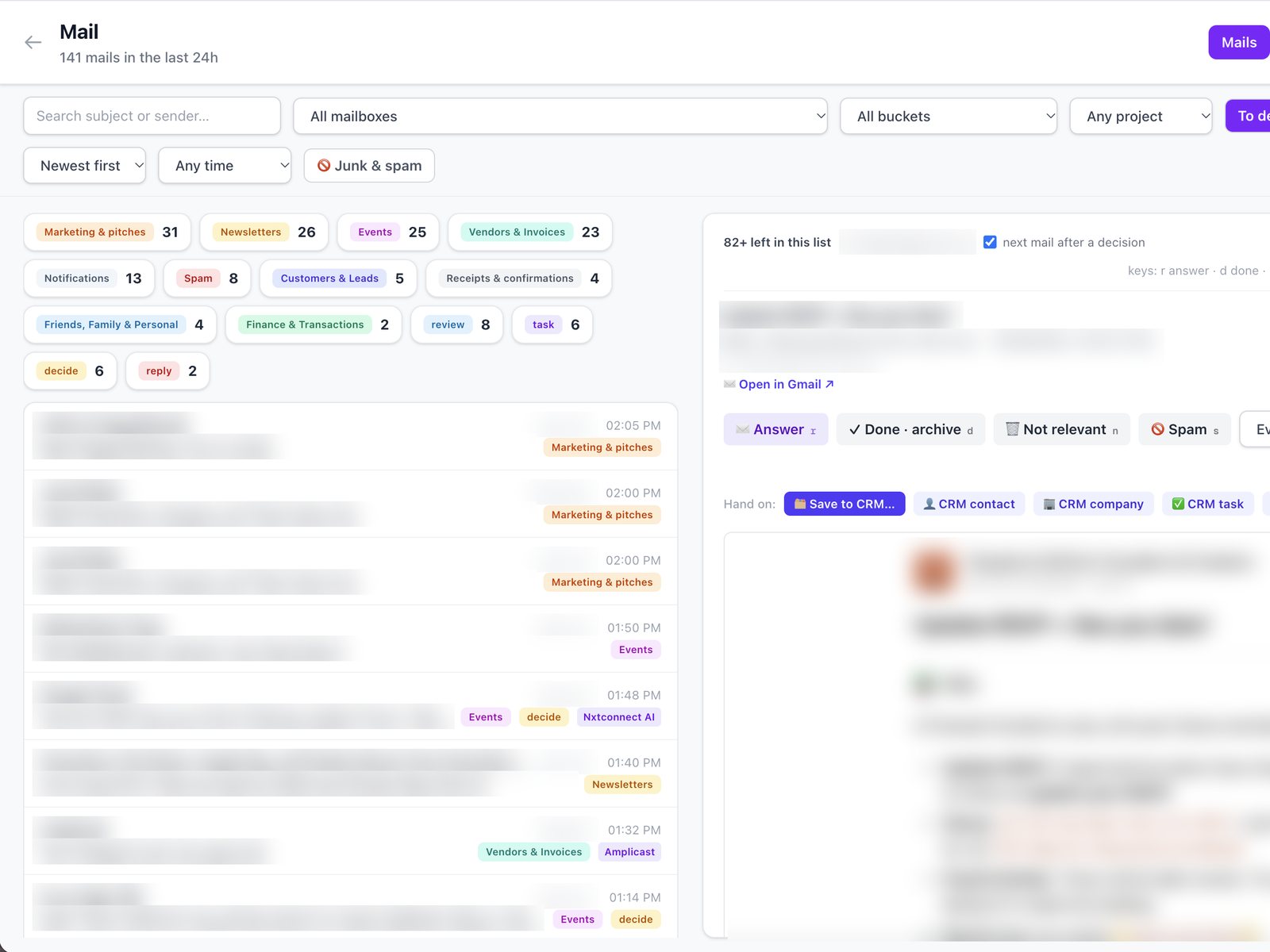Viewport: 1270px width, 952px height.
Task: Expand the Any project dropdown
Action: (1141, 117)
